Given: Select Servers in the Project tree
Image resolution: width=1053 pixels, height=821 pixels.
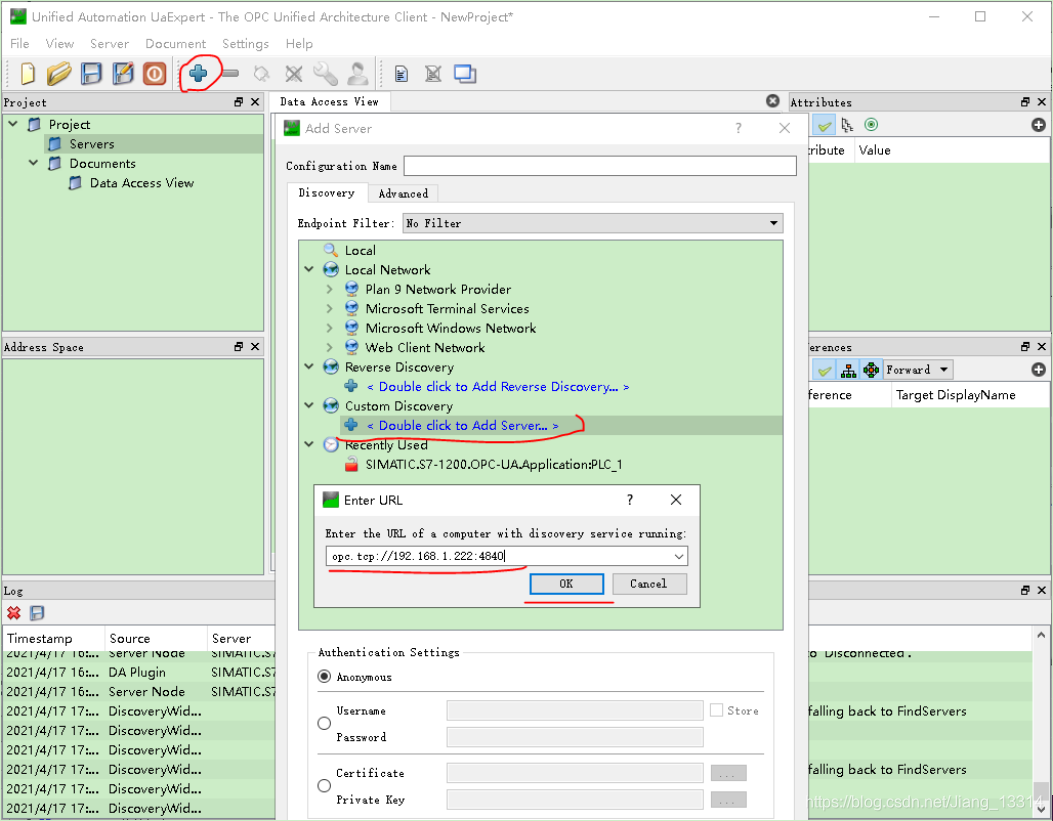Looking at the screenshot, I should 91,144.
